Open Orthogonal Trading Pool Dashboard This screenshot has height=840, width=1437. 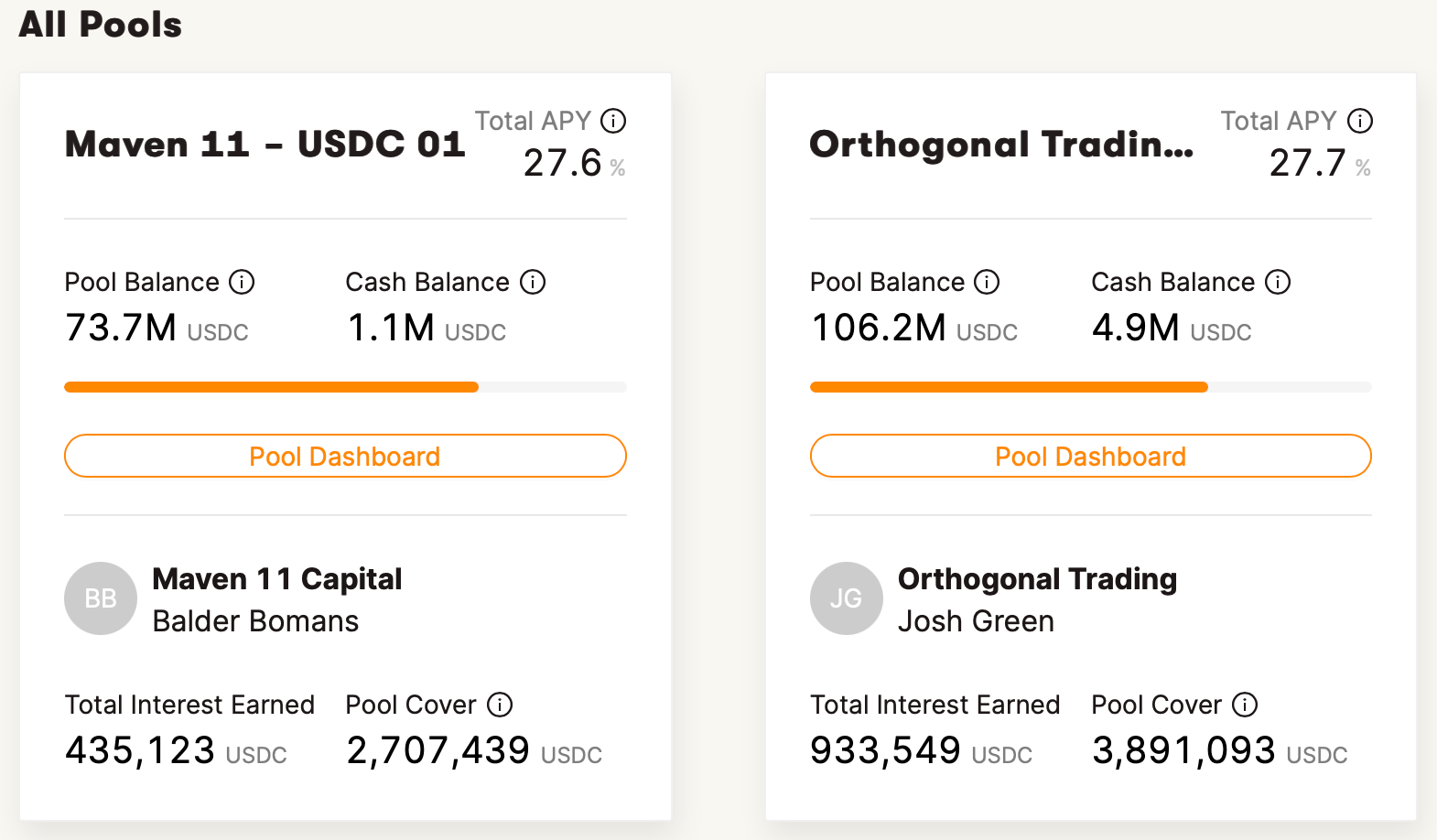point(1090,456)
